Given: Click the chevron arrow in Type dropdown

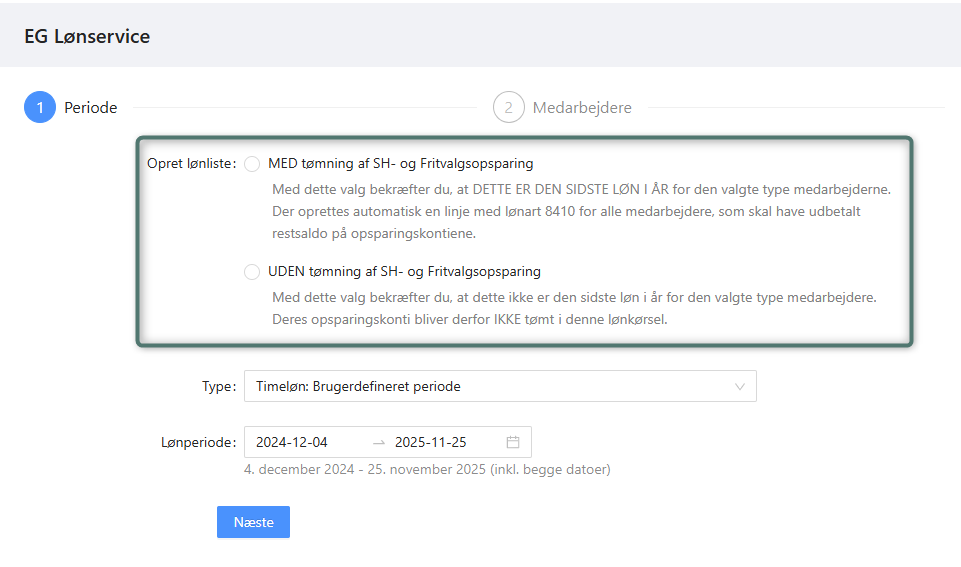Looking at the screenshot, I should tap(740, 386).
